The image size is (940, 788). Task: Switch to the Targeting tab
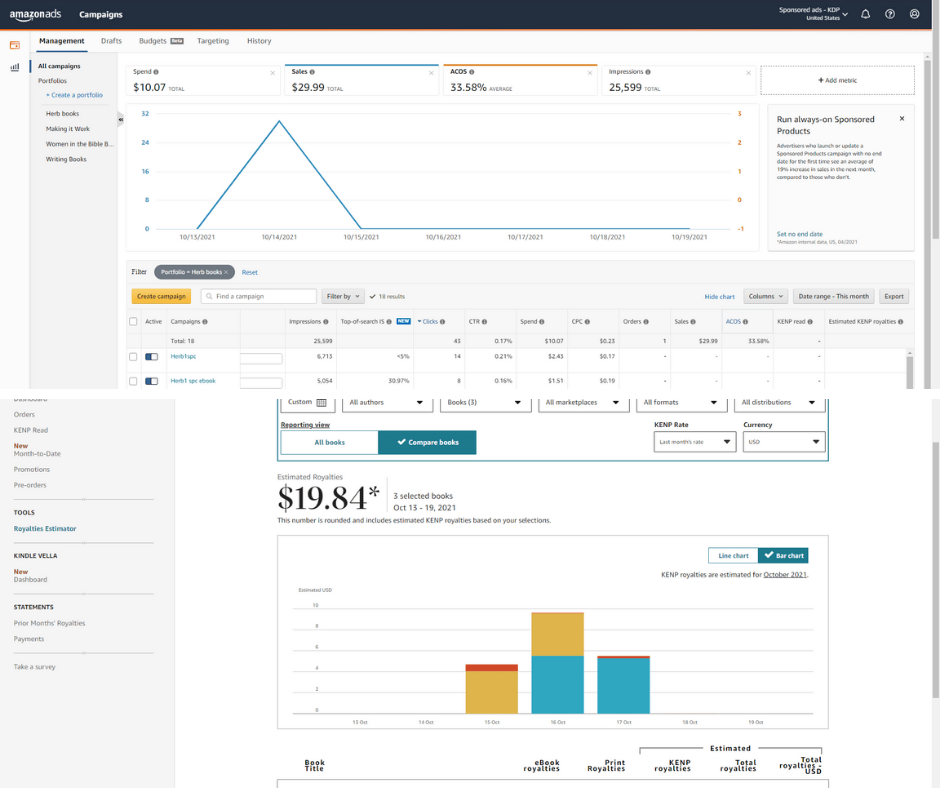(x=213, y=41)
